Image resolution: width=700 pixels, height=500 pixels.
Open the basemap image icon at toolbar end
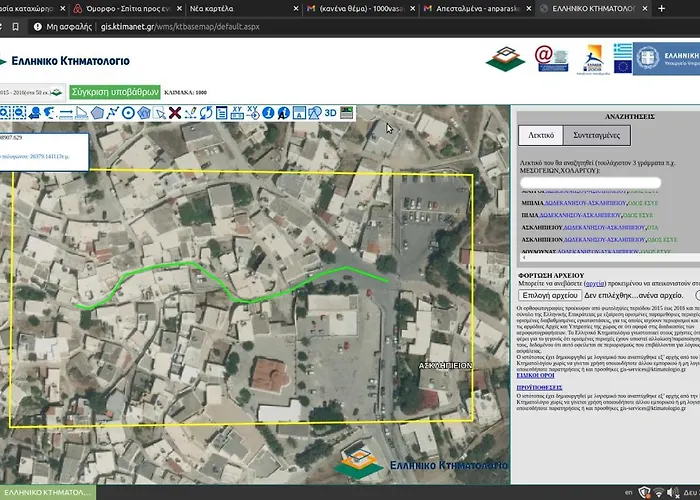[347, 112]
